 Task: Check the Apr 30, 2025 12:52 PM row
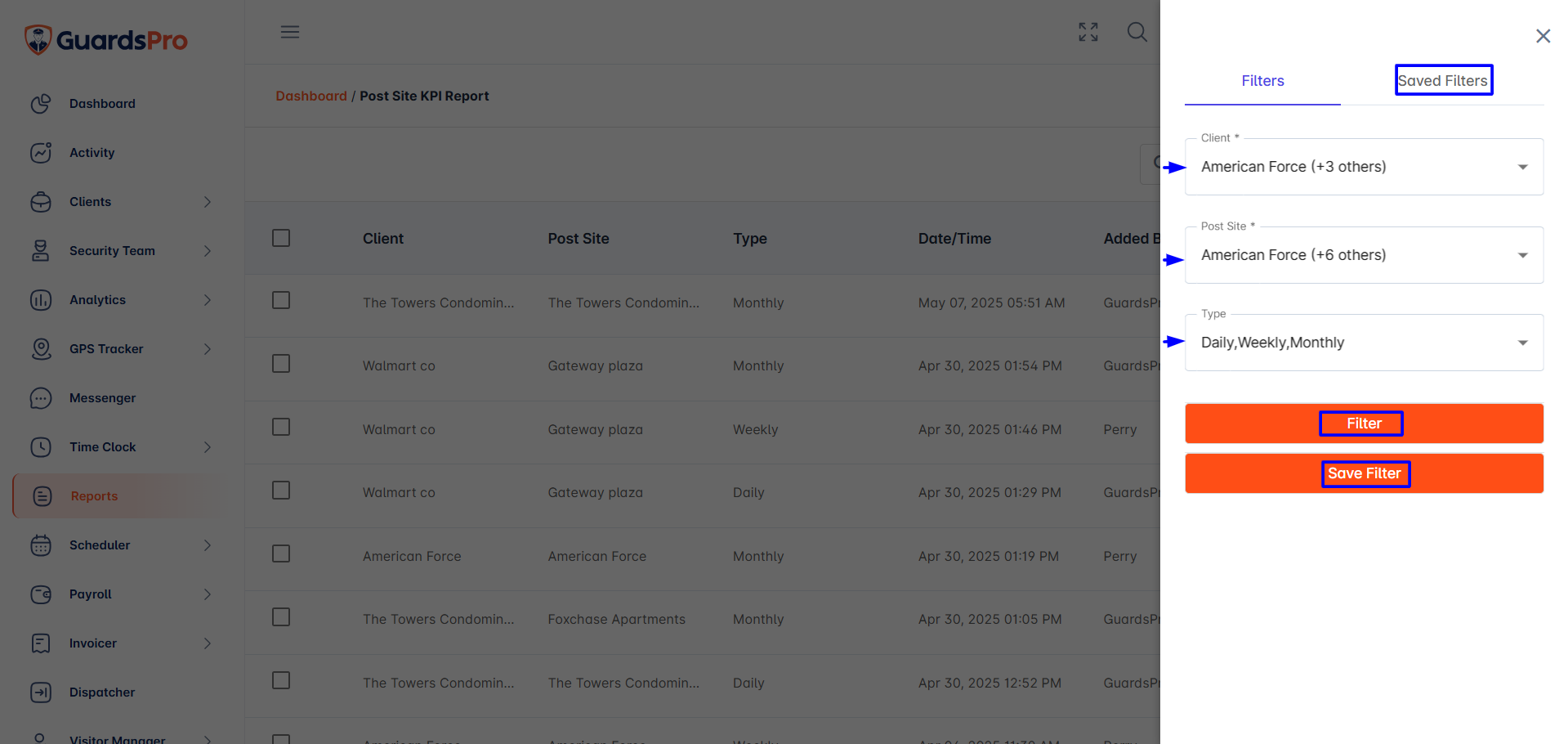(x=281, y=680)
